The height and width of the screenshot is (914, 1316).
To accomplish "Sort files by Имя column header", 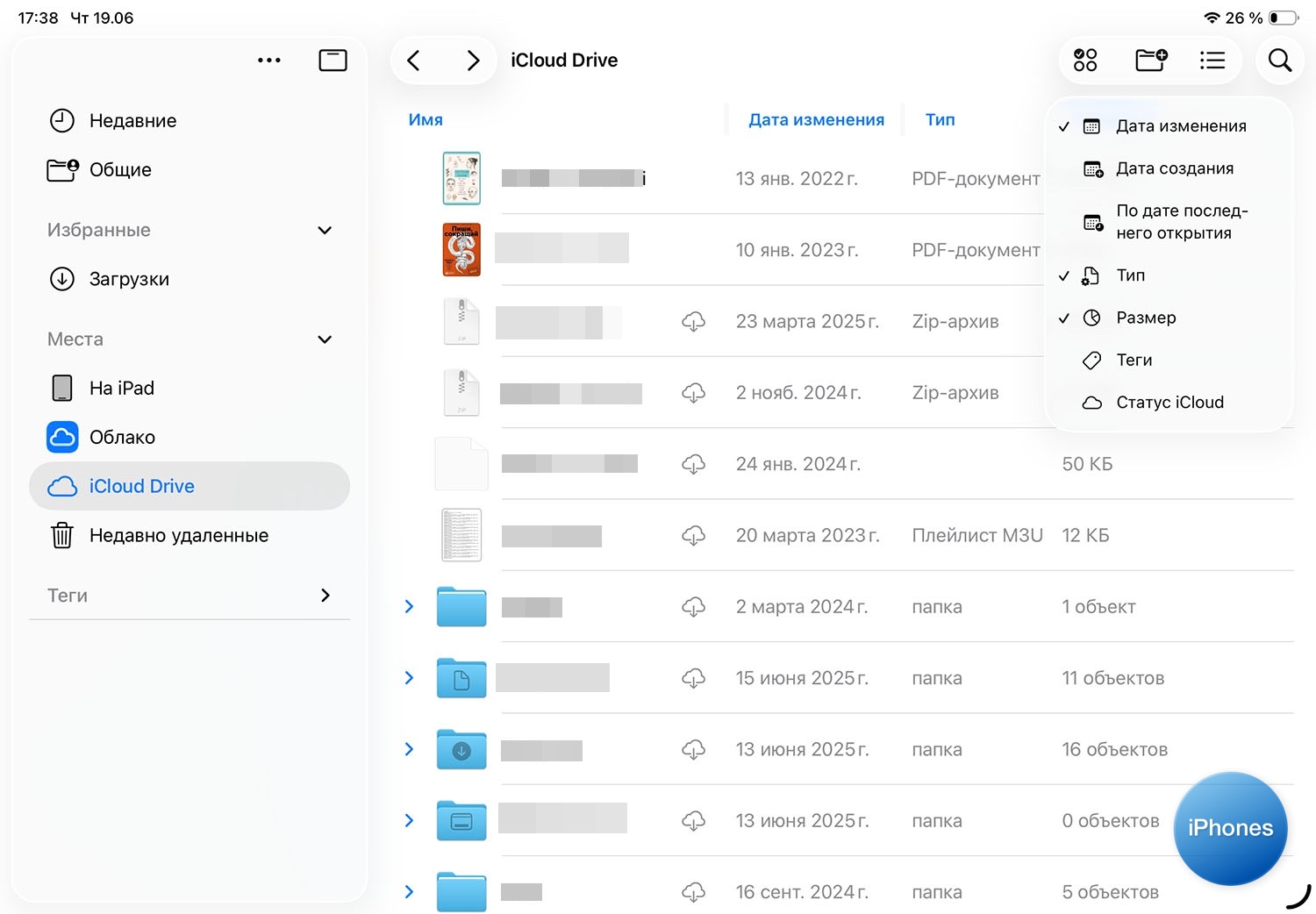I will click(x=426, y=120).
